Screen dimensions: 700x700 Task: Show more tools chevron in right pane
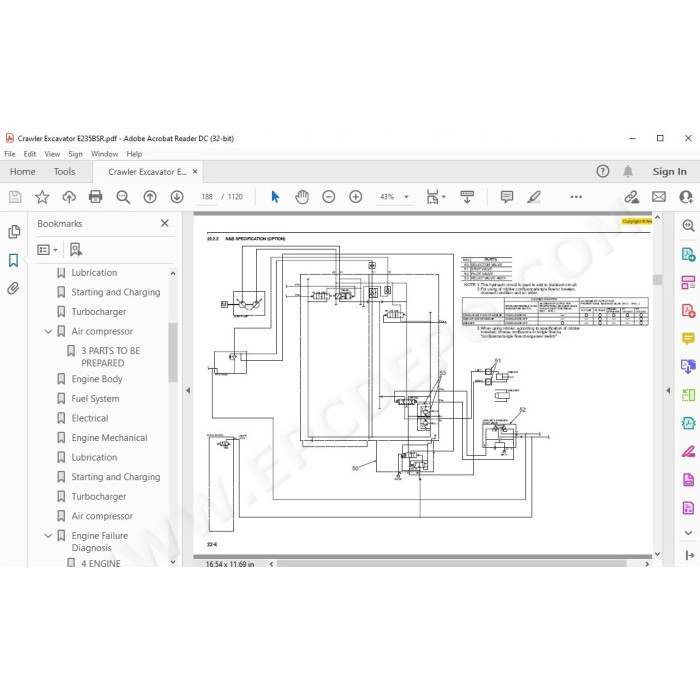coord(688,533)
